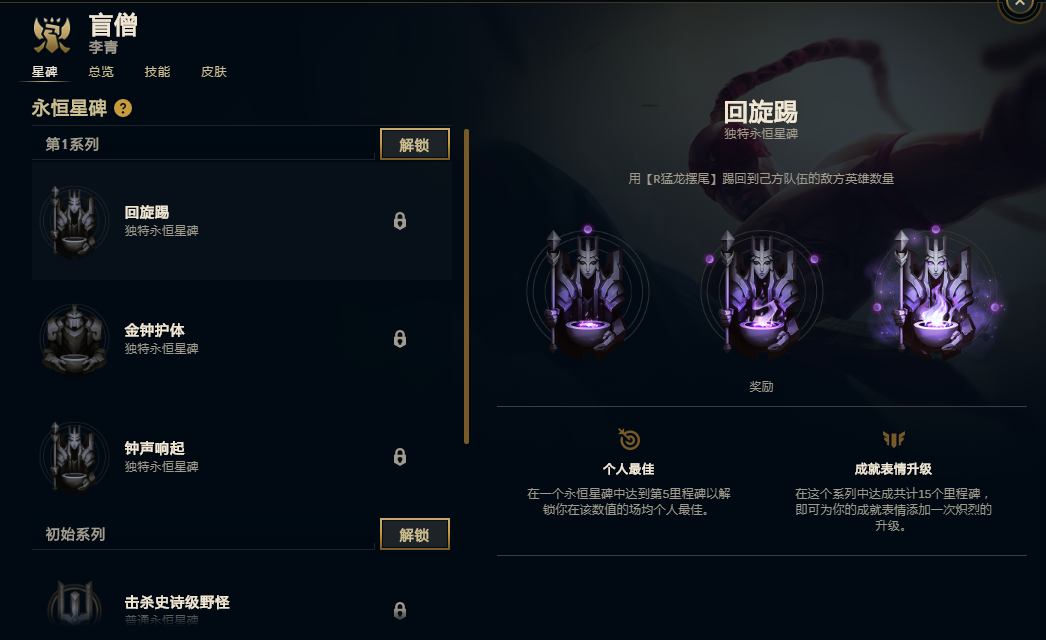The image size is (1046, 640).
Task: Select the 金钟护体 eternal entry
Action: point(241,339)
